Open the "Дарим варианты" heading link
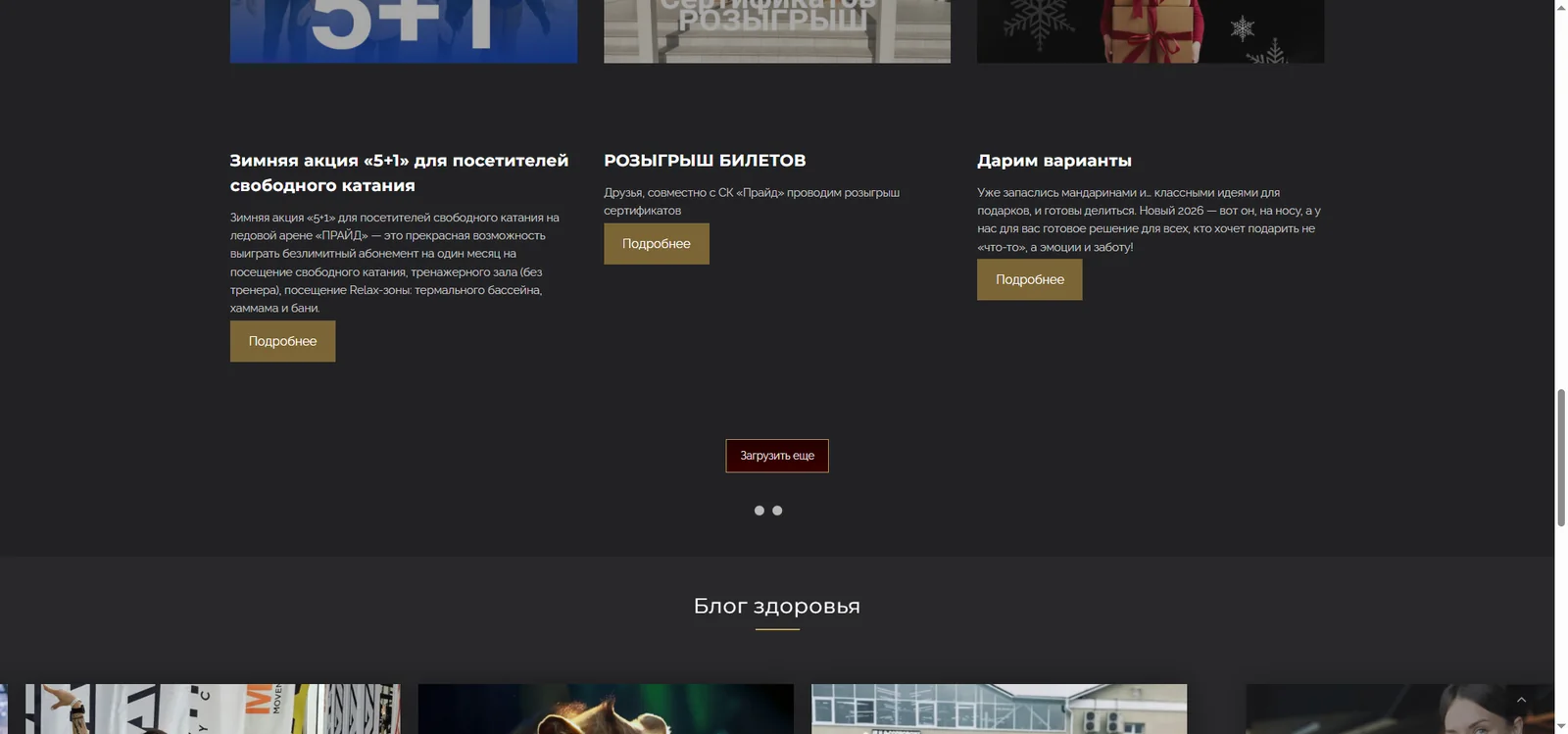1568x734 pixels. click(x=1054, y=160)
